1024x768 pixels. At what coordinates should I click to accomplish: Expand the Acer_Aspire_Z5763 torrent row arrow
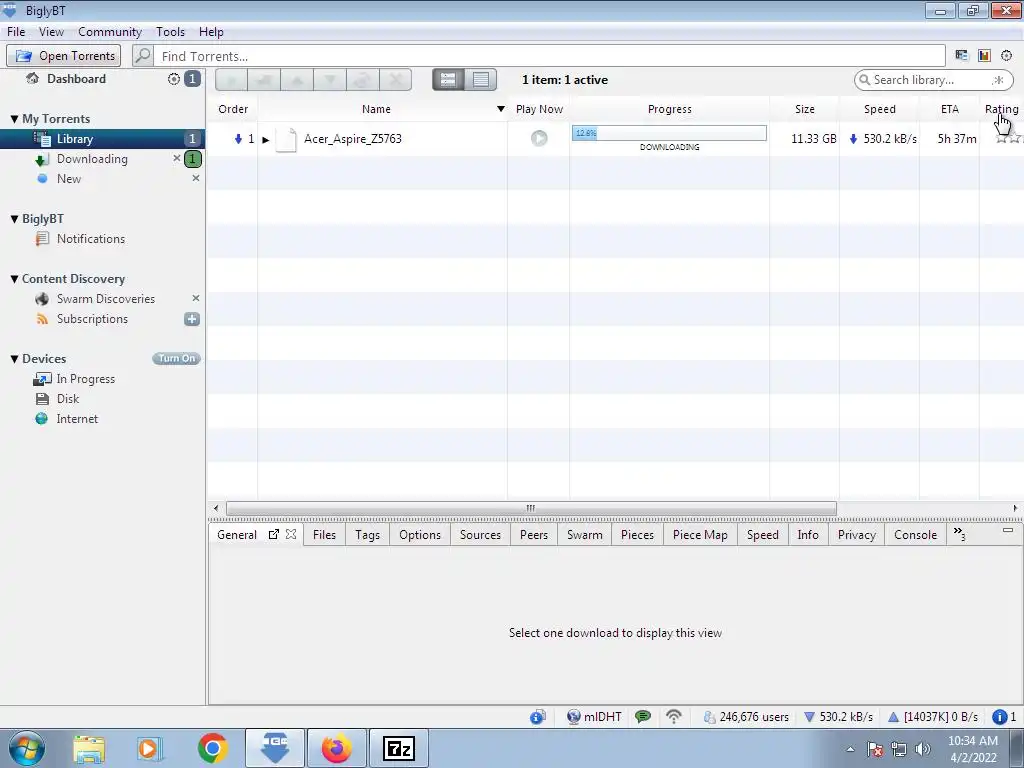pyautogui.click(x=266, y=139)
